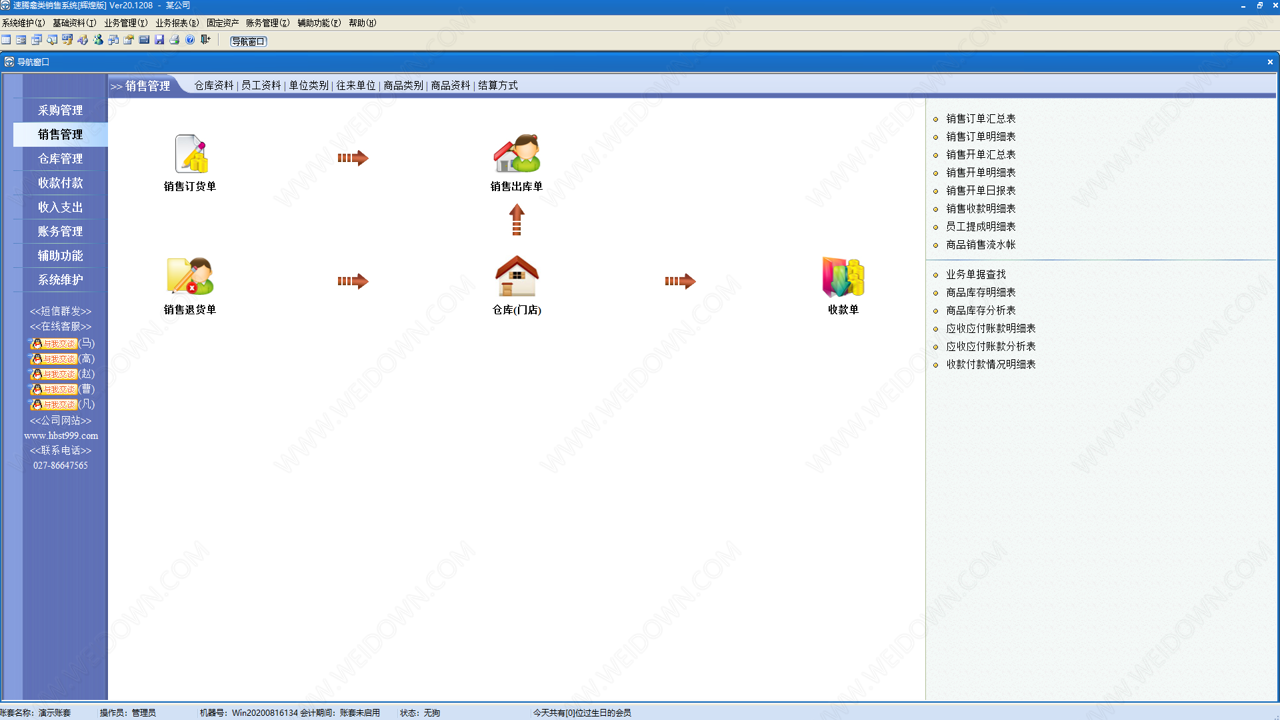Open the 基础资料 menu

click(75, 22)
